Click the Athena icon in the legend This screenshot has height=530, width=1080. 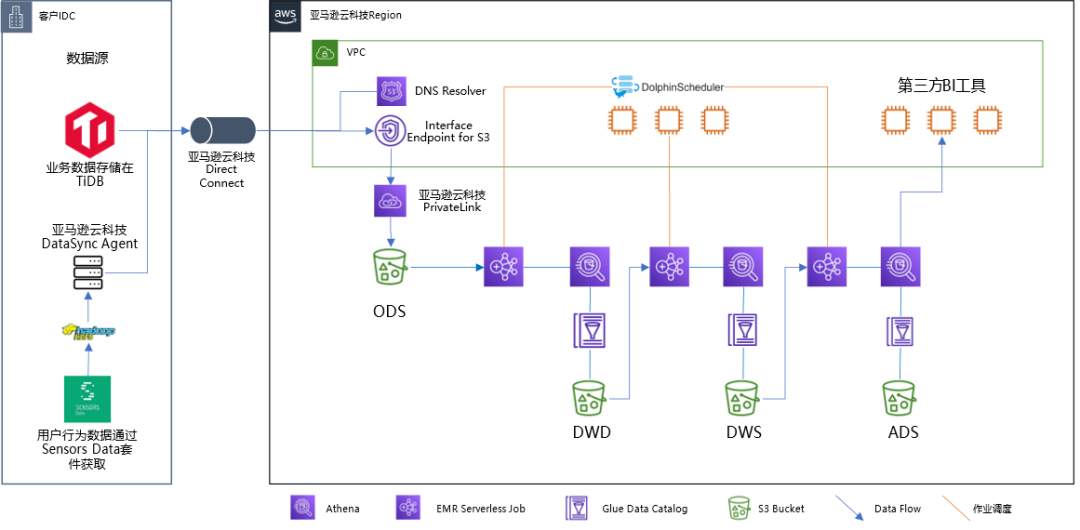coord(302,508)
